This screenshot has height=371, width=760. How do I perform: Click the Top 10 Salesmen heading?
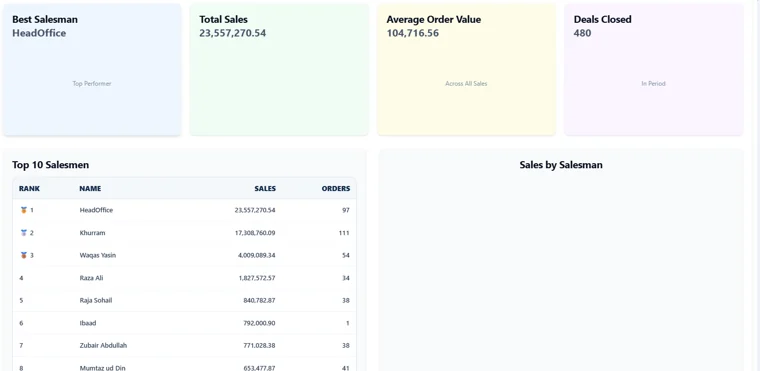pos(50,165)
